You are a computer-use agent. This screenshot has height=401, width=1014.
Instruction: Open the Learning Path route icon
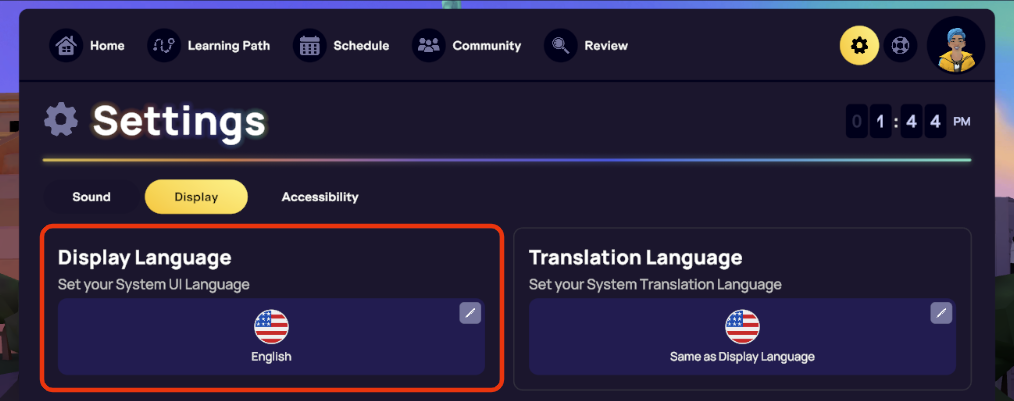pos(163,46)
